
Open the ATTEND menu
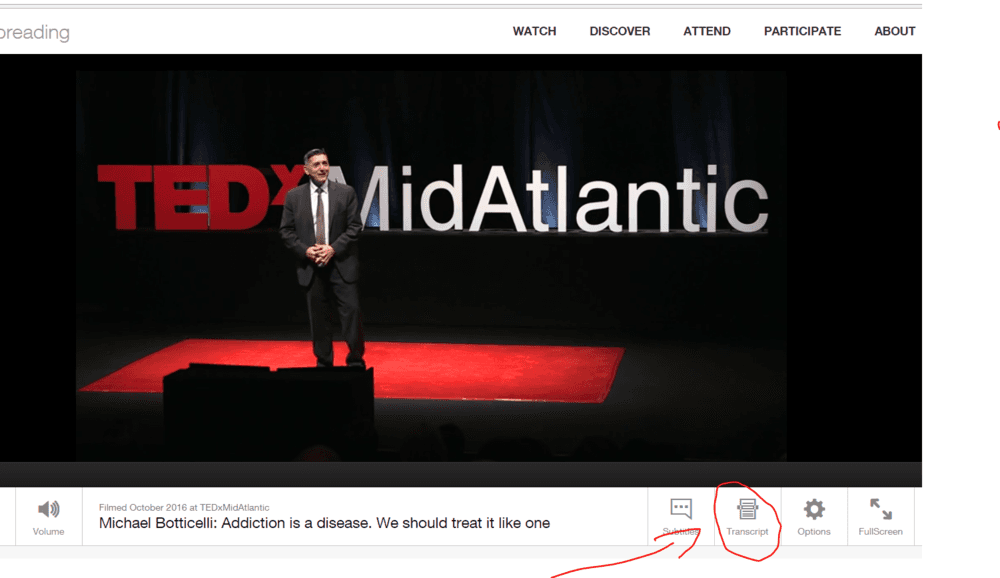click(x=707, y=31)
